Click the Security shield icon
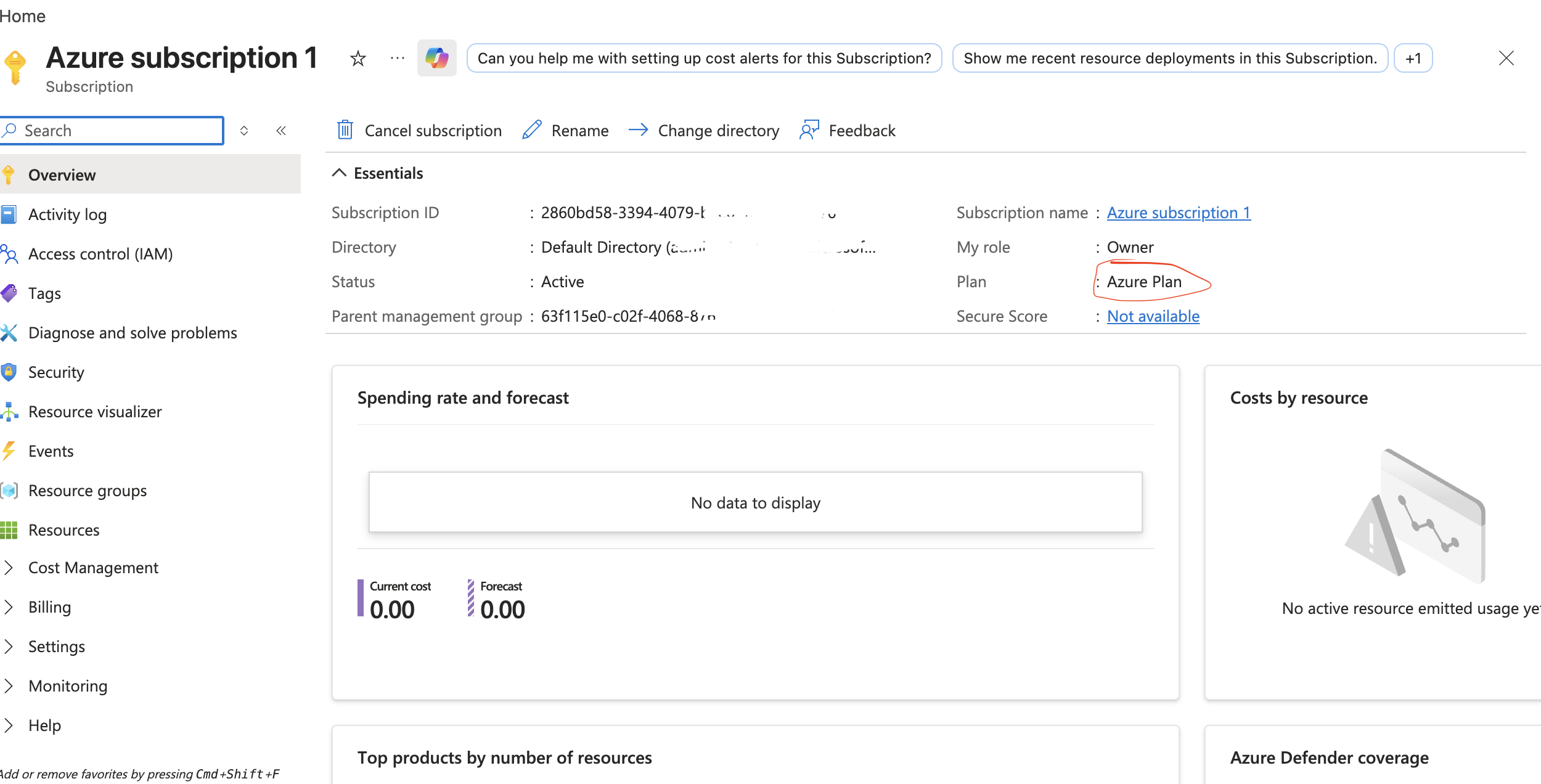 9,372
